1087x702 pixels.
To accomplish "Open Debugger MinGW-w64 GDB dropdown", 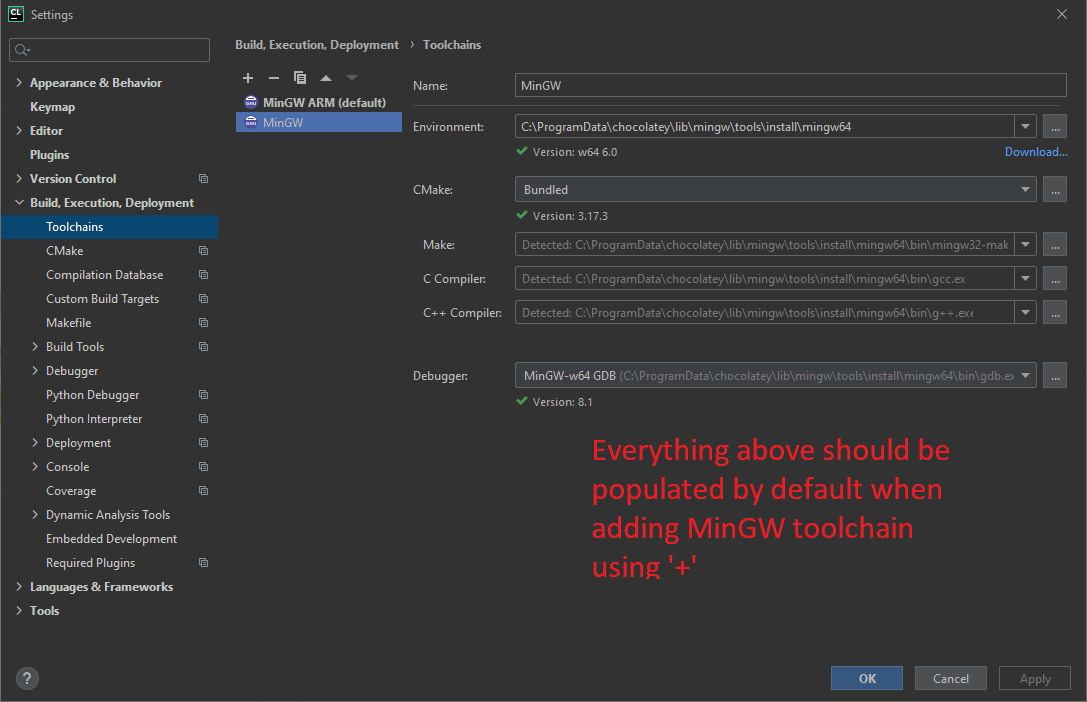I will point(1025,376).
